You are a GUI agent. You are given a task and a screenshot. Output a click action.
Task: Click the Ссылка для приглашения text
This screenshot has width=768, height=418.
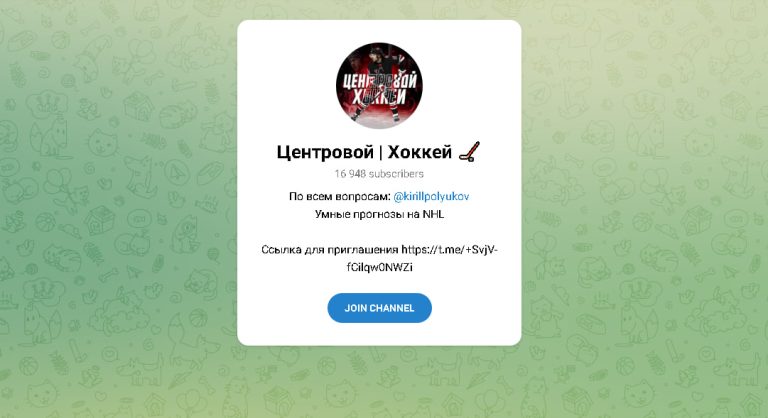click(330, 250)
